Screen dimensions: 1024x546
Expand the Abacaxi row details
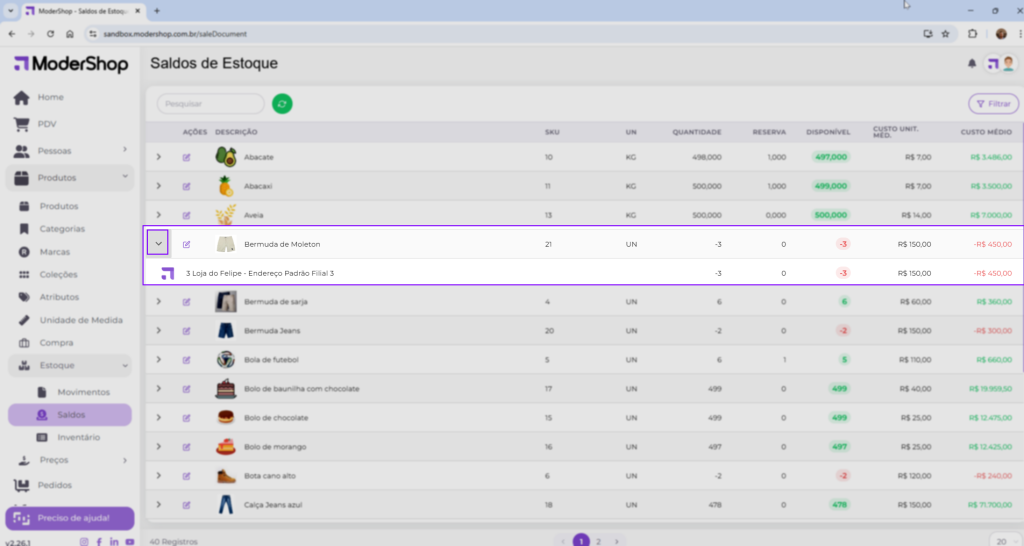pyautogui.click(x=158, y=186)
